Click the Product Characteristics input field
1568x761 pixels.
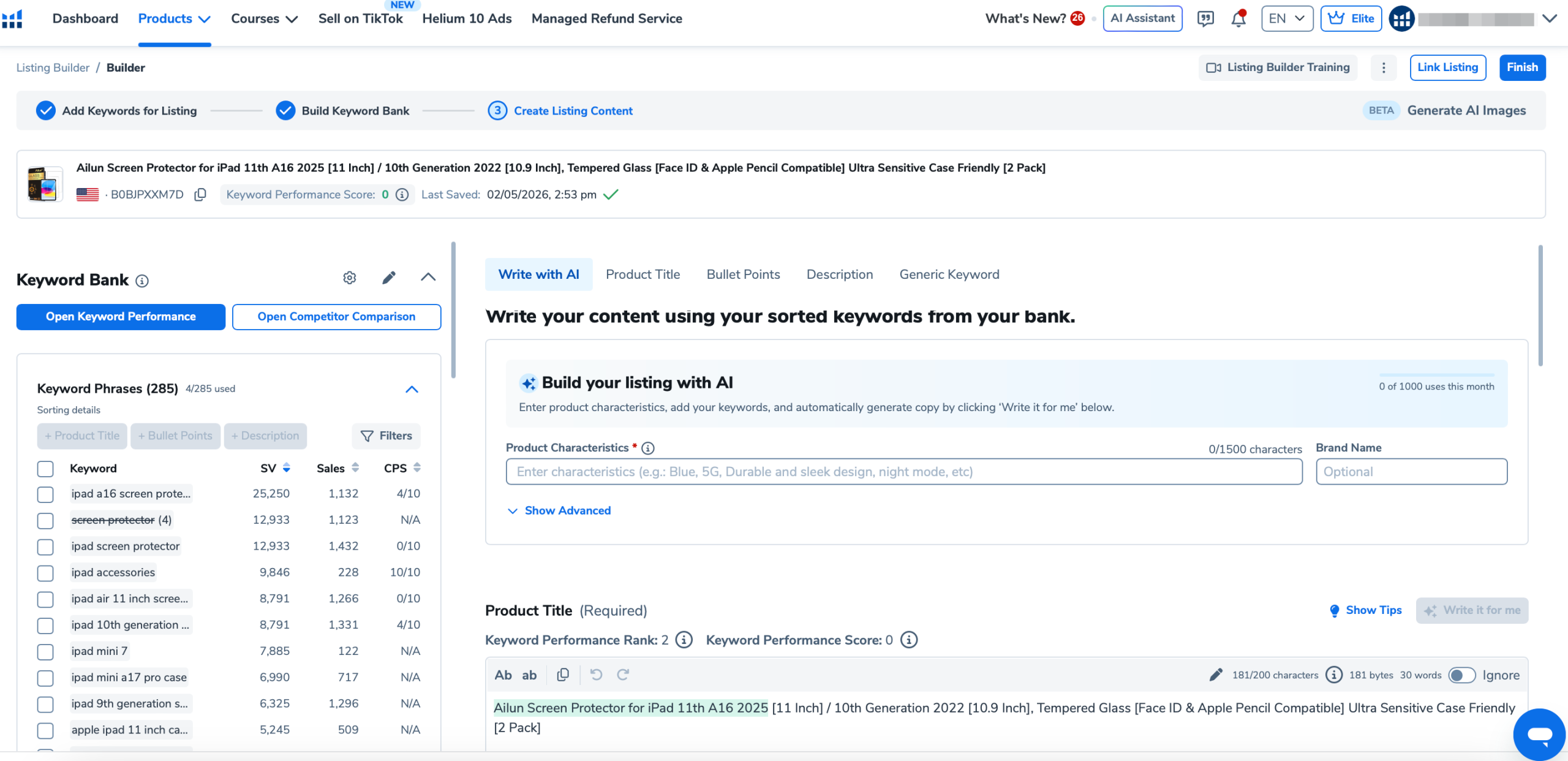click(903, 472)
